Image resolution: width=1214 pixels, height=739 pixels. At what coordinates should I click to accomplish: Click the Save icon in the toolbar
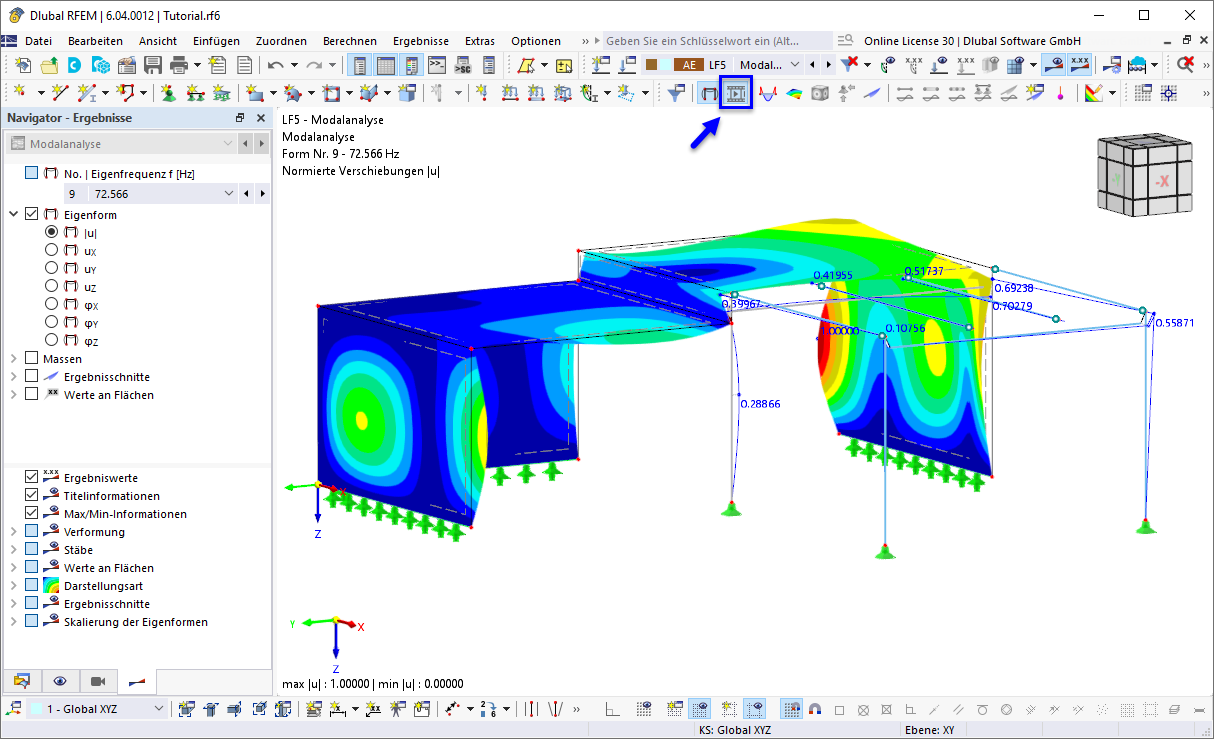point(152,63)
